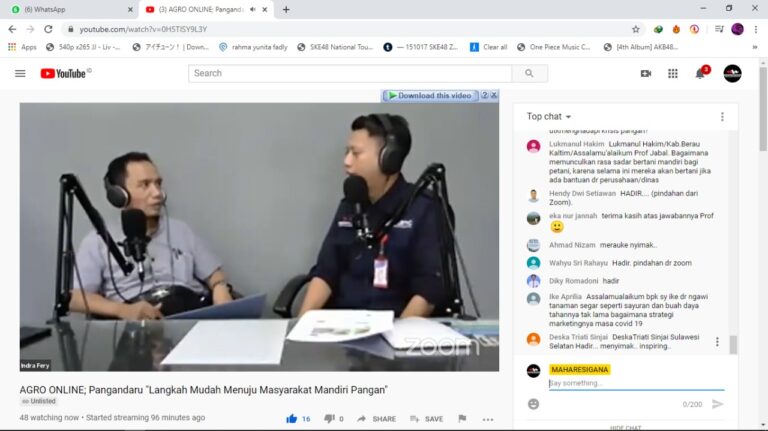
Task: Click the search magnifier button
Action: [x=529, y=73]
